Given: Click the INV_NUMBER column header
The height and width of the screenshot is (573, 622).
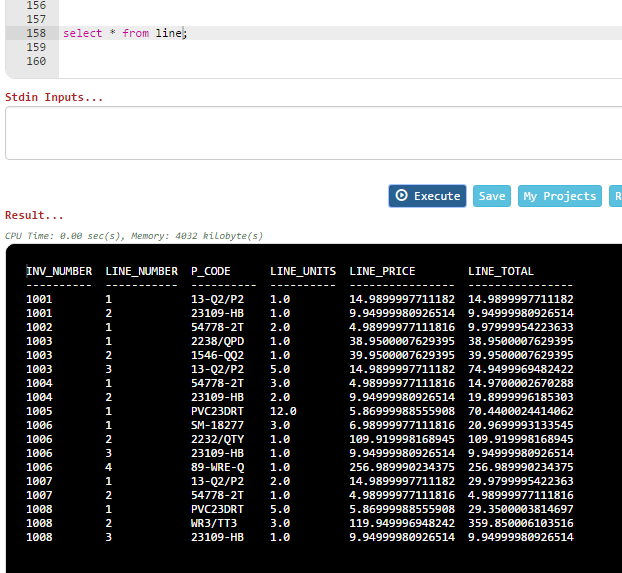Looking at the screenshot, I should pyautogui.click(x=59, y=271).
